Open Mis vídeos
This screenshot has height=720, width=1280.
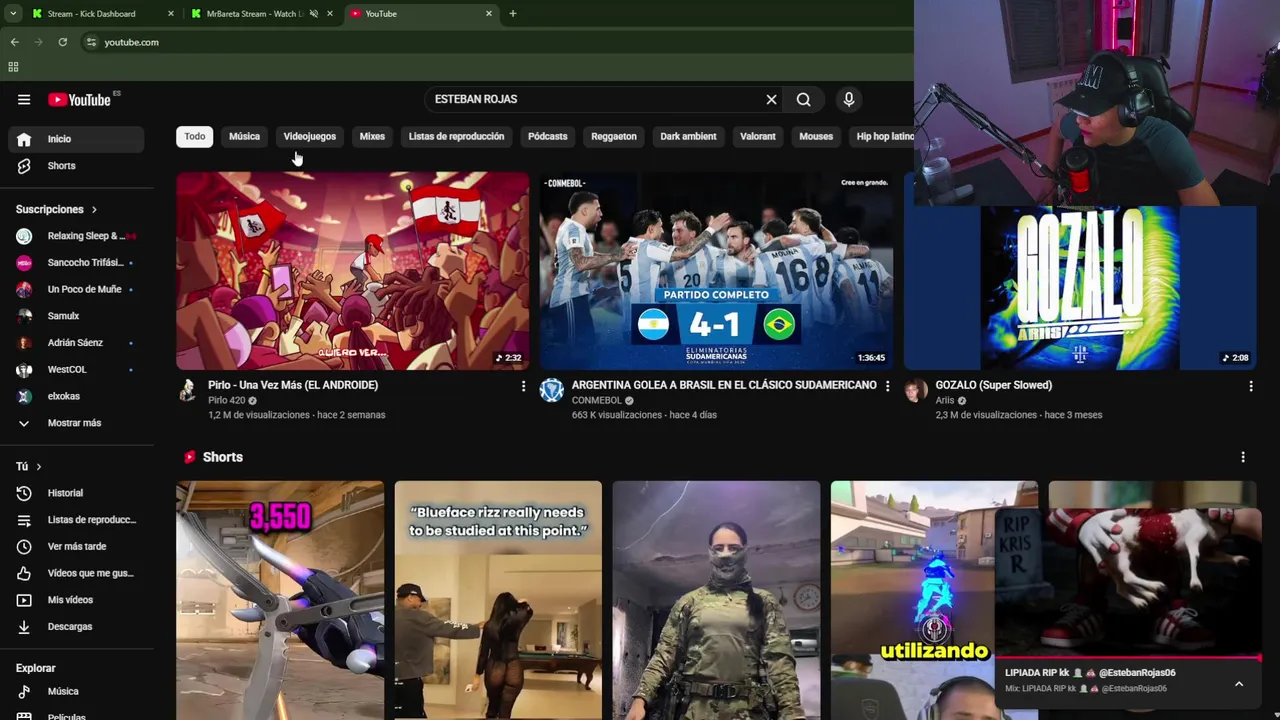pyautogui.click(x=76, y=600)
